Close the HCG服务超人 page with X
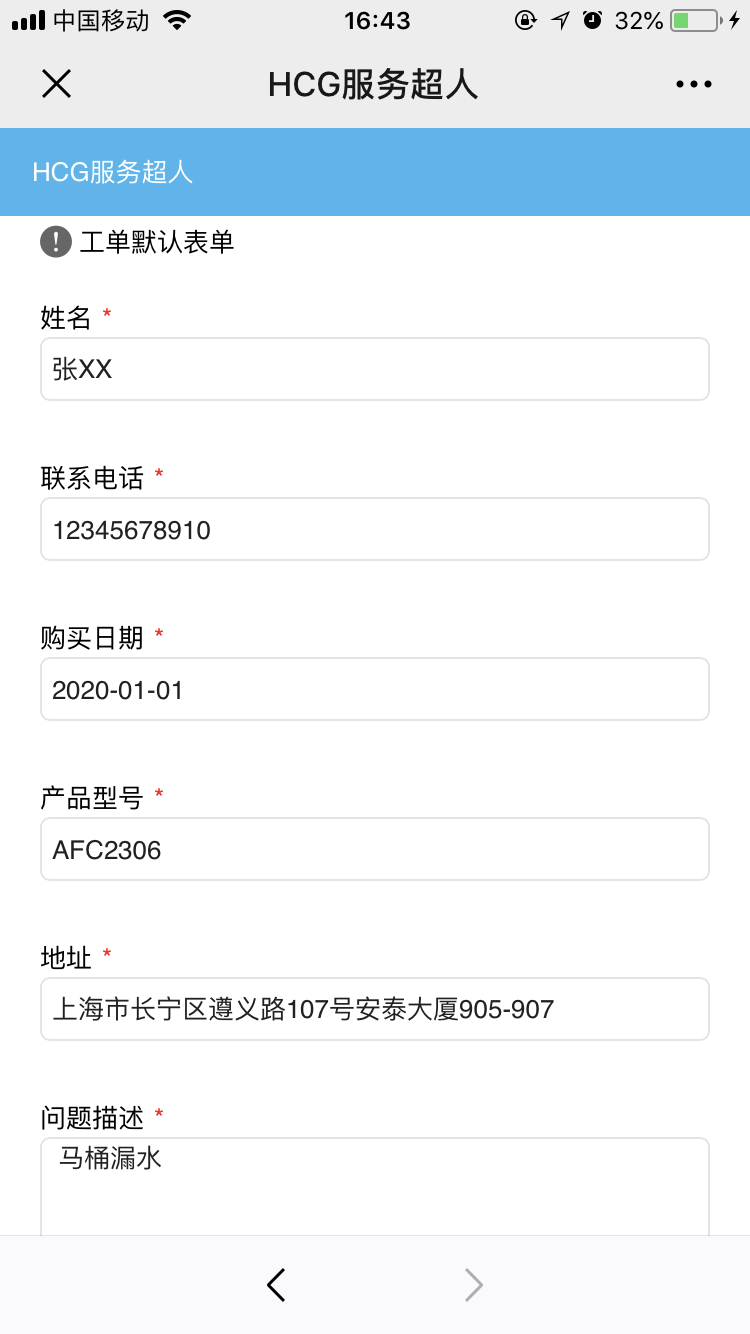 pyautogui.click(x=56, y=84)
